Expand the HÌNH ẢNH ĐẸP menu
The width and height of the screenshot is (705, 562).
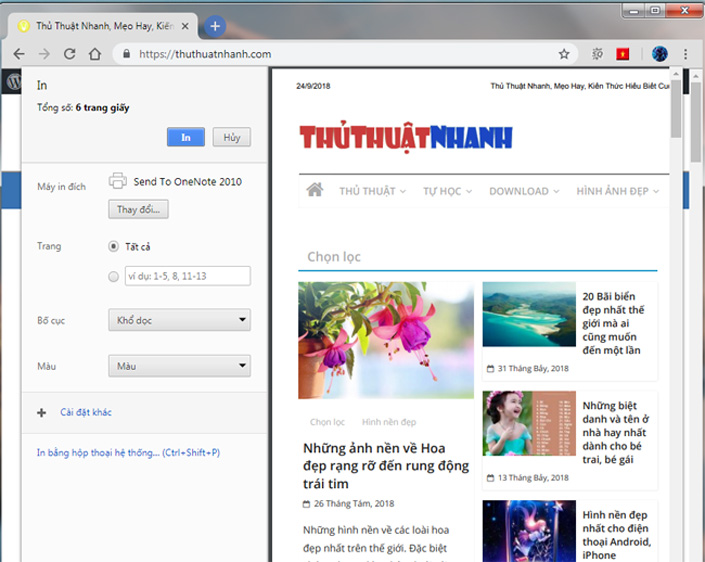pyautogui.click(x=618, y=192)
